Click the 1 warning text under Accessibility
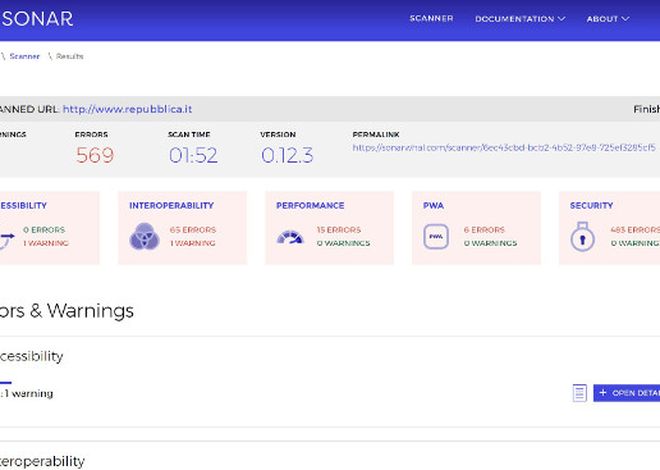 [29, 394]
